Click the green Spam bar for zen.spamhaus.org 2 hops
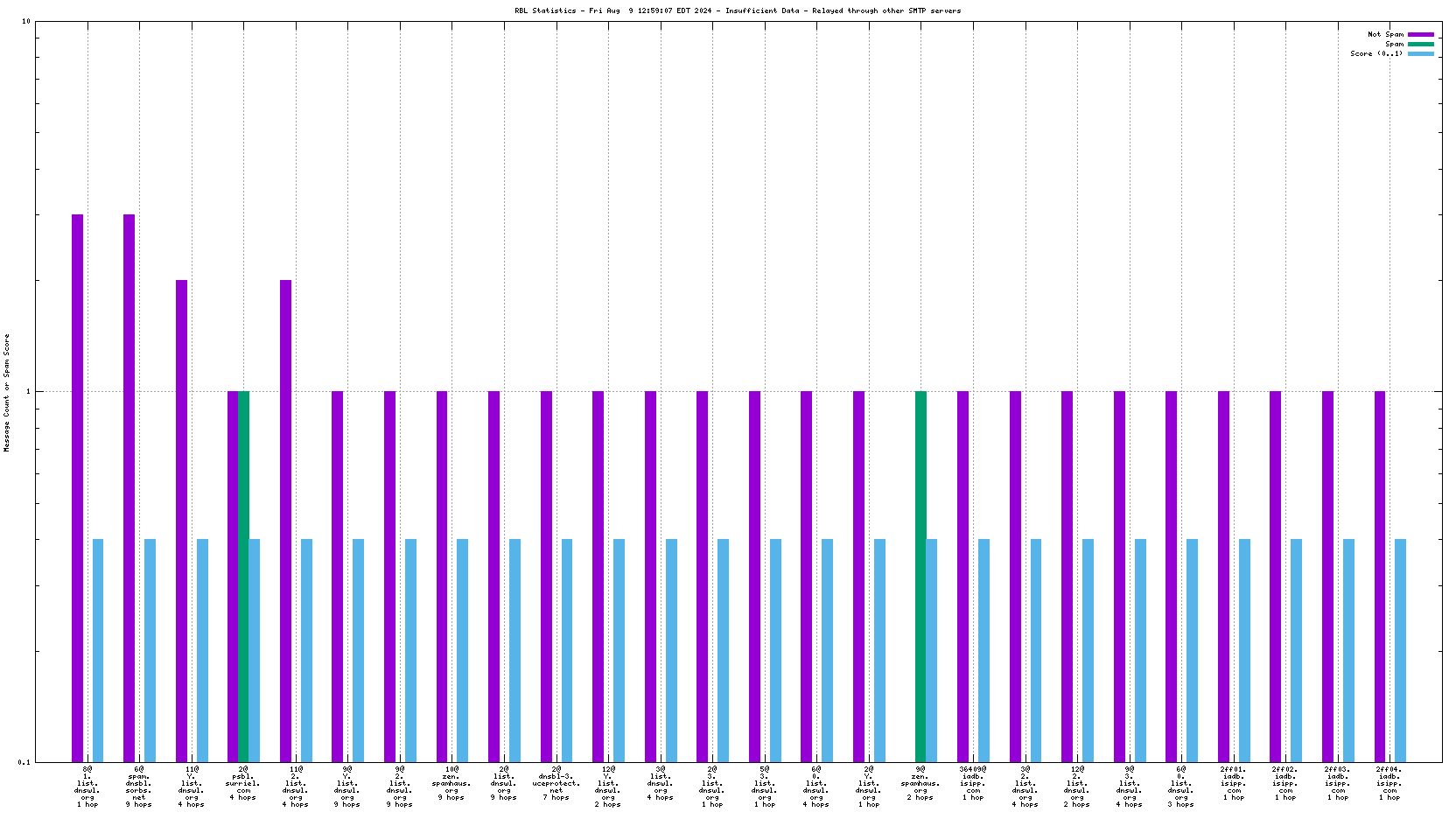This screenshot has width=1456, height=819. coord(920,576)
